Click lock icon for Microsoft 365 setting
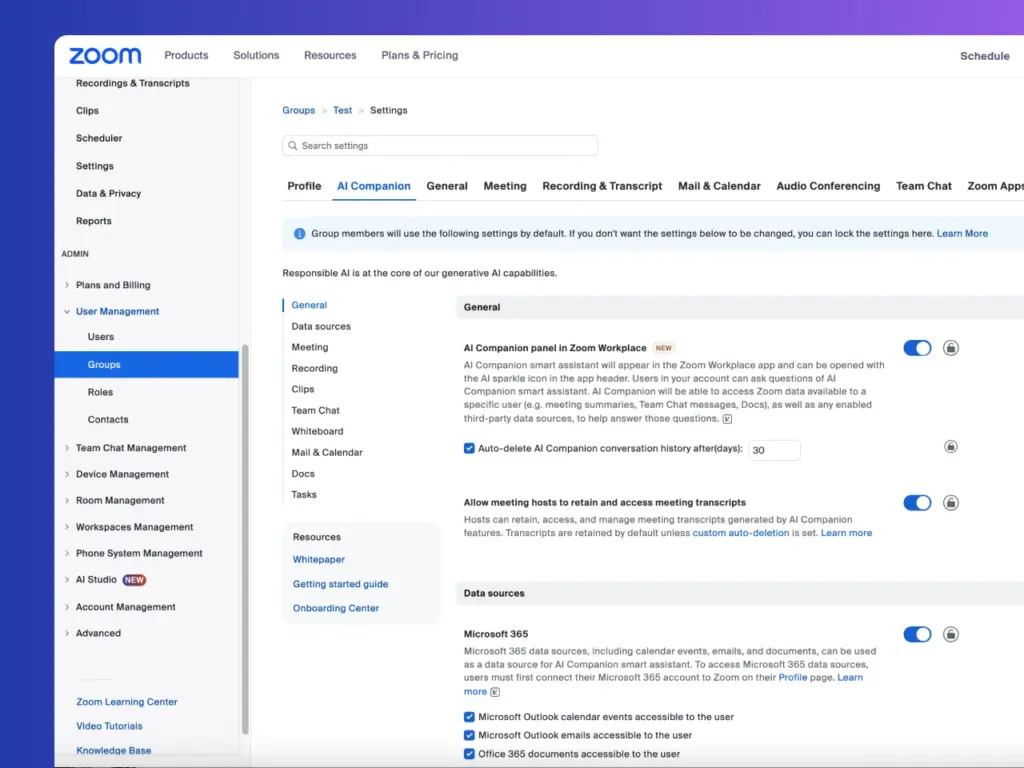This screenshot has height=768, width=1024. pos(950,634)
